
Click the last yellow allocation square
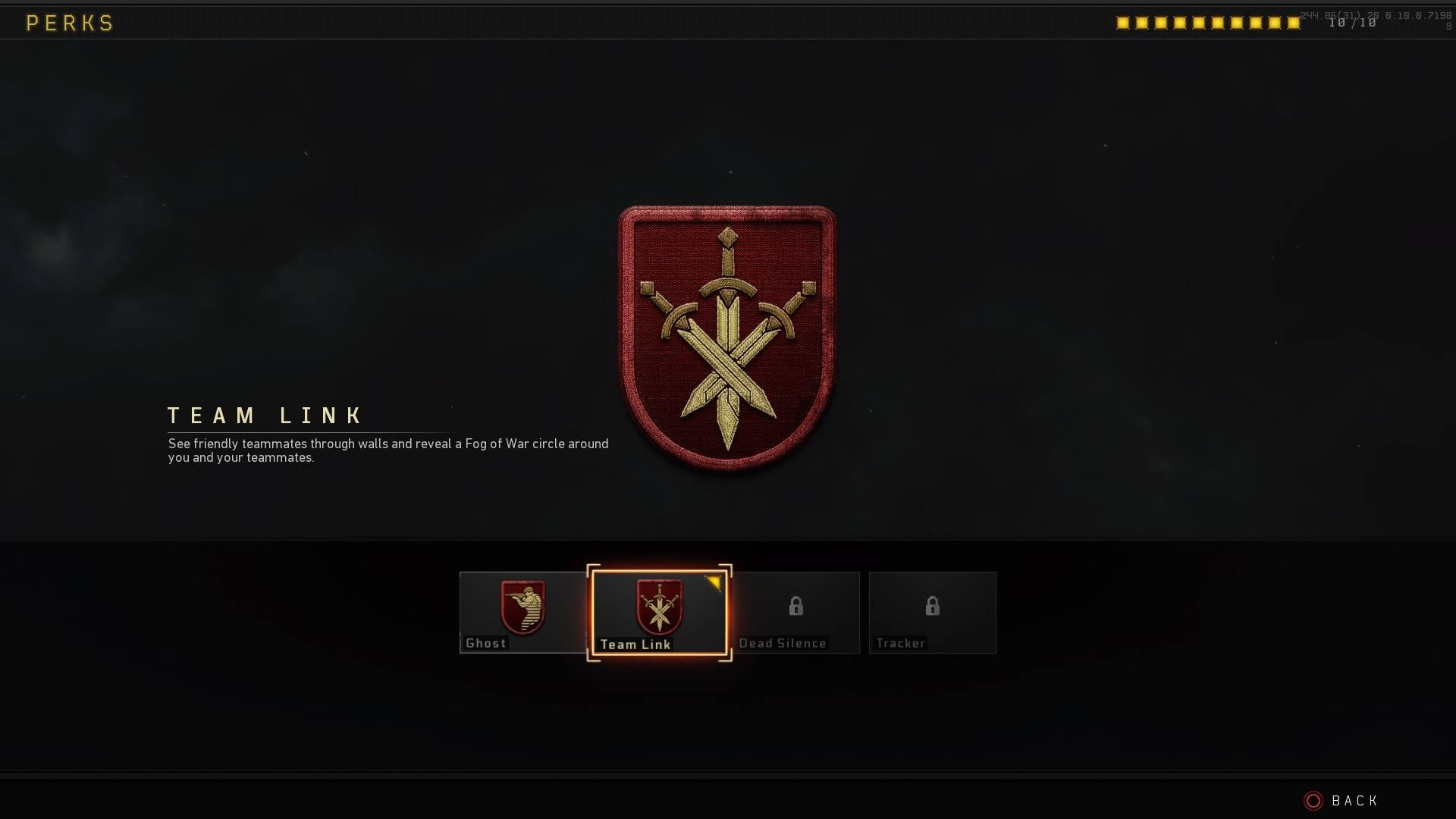pyautogui.click(x=1294, y=23)
